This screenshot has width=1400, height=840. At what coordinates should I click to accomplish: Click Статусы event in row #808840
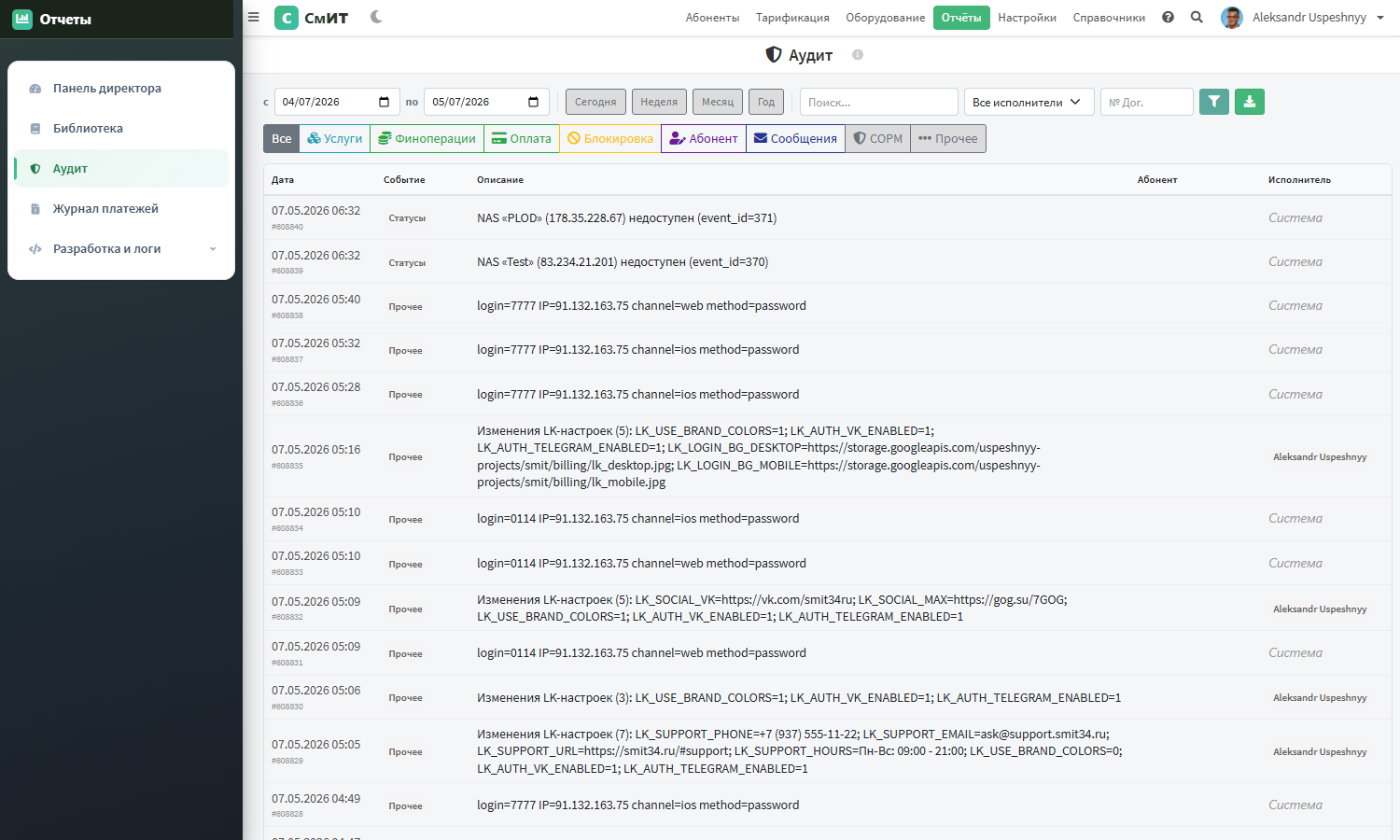(x=407, y=218)
